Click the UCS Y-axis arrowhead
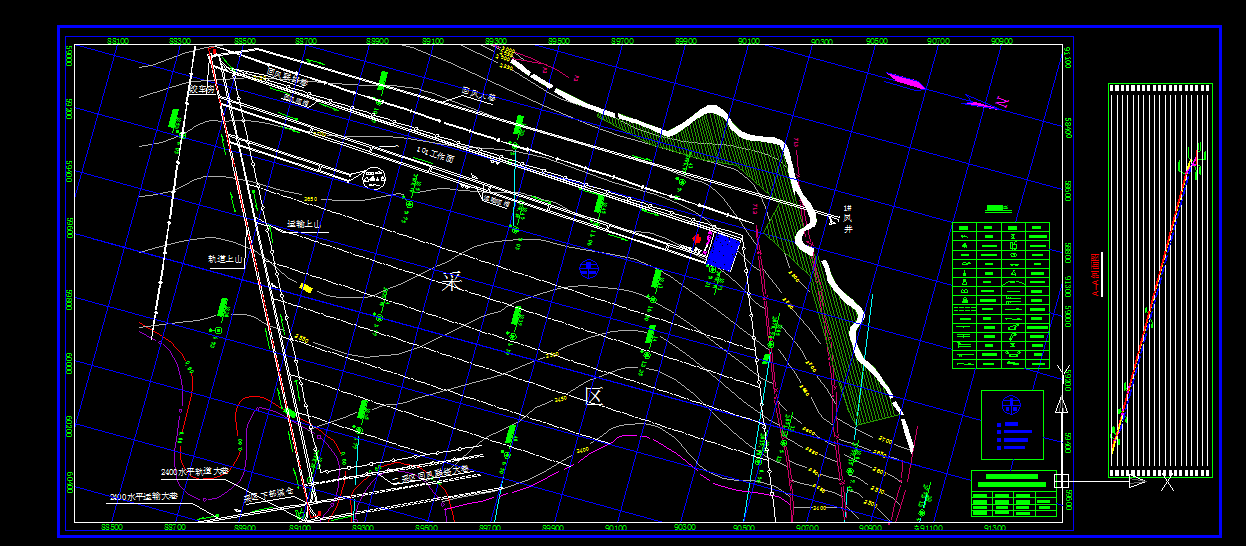 (1061, 405)
